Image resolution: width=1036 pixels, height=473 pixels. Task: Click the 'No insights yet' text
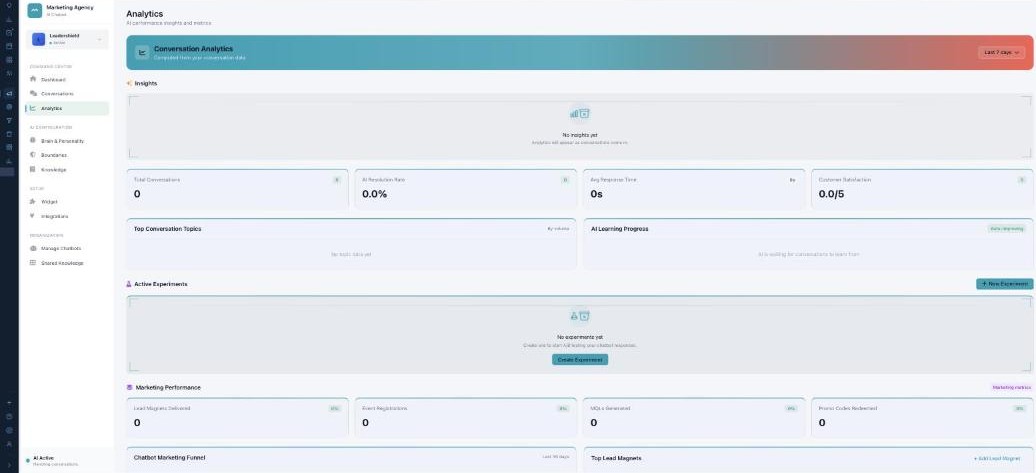tap(579, 135)
